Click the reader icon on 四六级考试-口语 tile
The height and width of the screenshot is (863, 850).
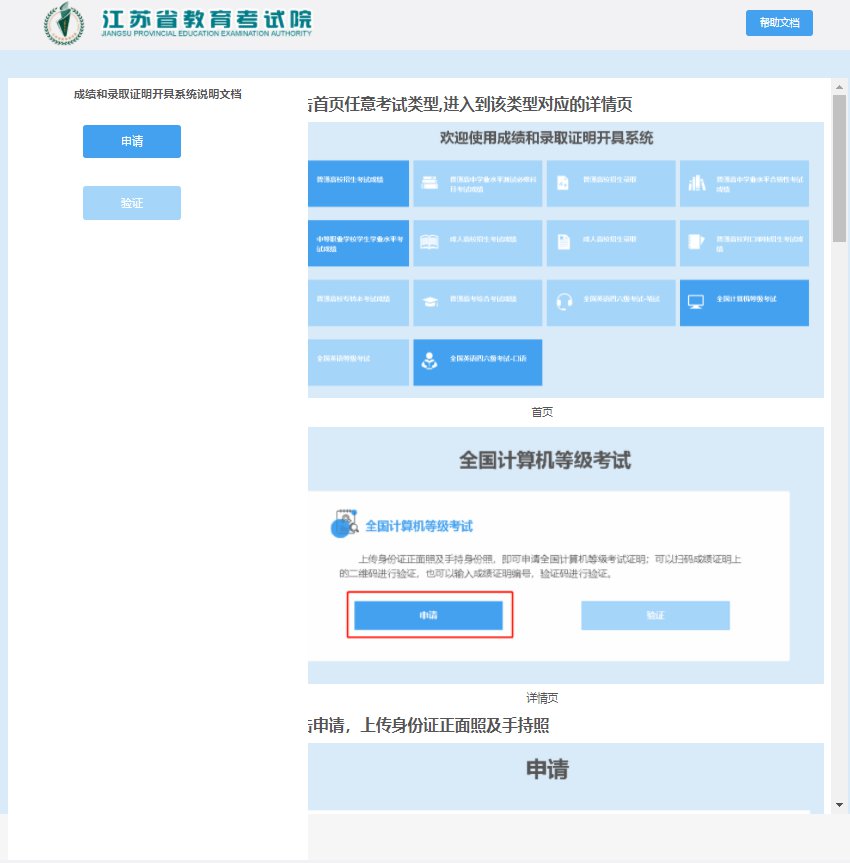pos(429,361)
